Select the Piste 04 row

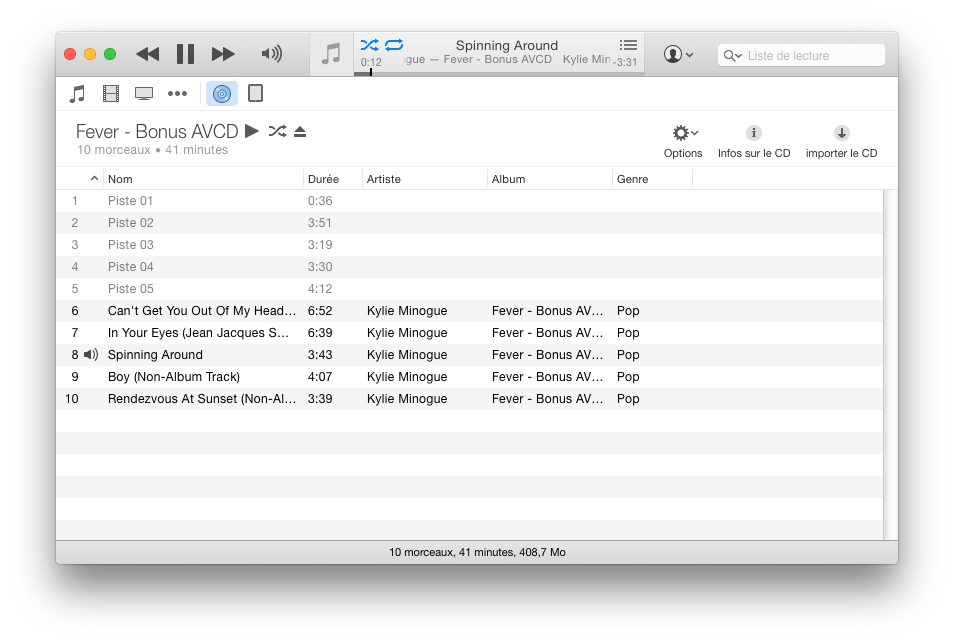click(x=469, y=267)
